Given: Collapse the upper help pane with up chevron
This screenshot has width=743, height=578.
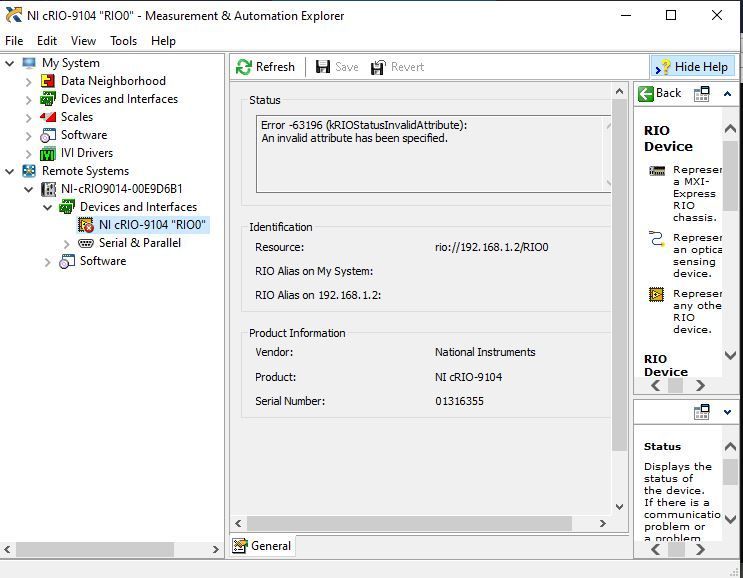Looking at the screenshot, I should (x=727, y=94).
